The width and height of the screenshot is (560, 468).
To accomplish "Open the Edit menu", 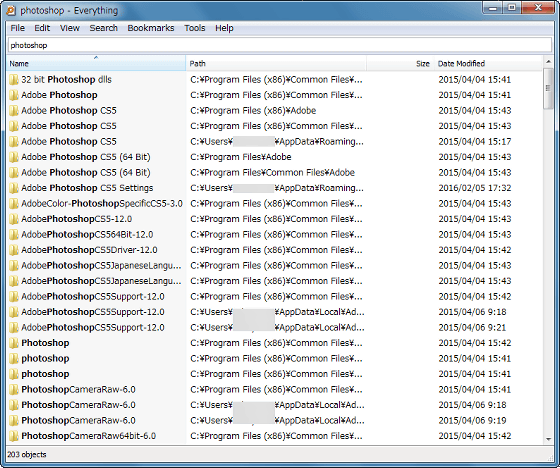I will (42, 28).
